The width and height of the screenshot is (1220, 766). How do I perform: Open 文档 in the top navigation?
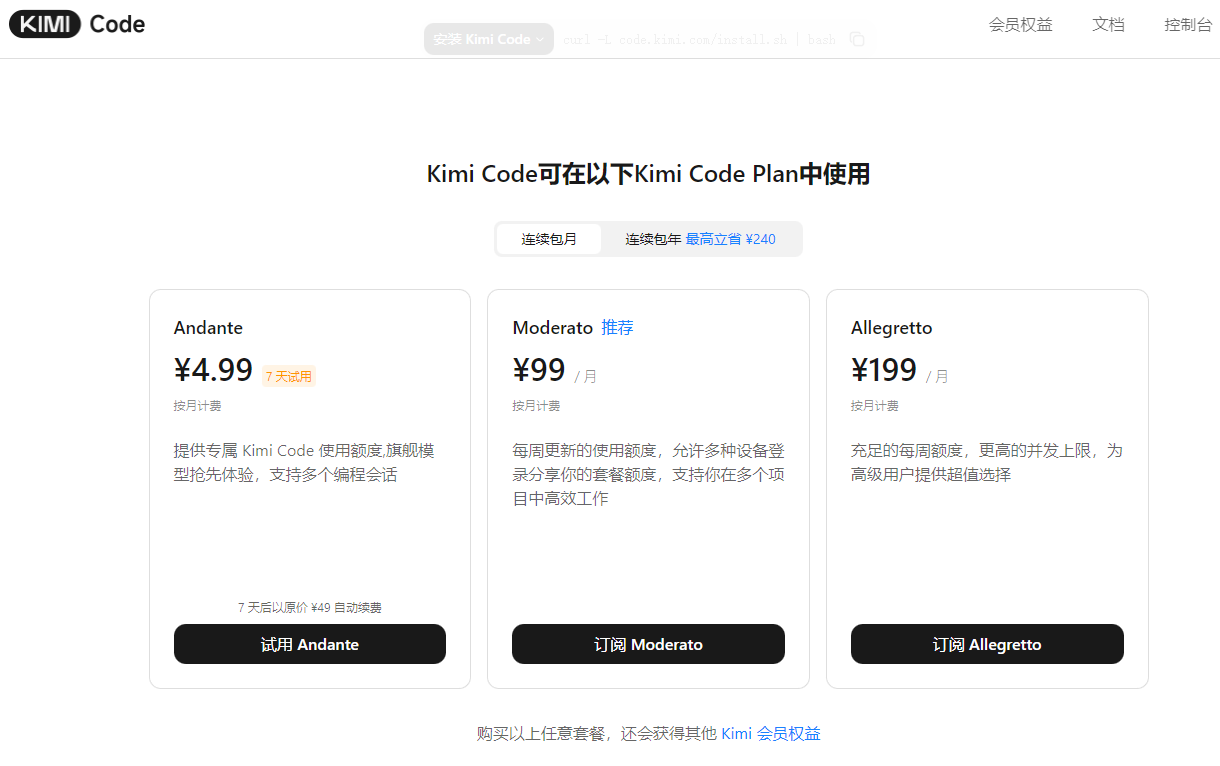(1108, 25)
